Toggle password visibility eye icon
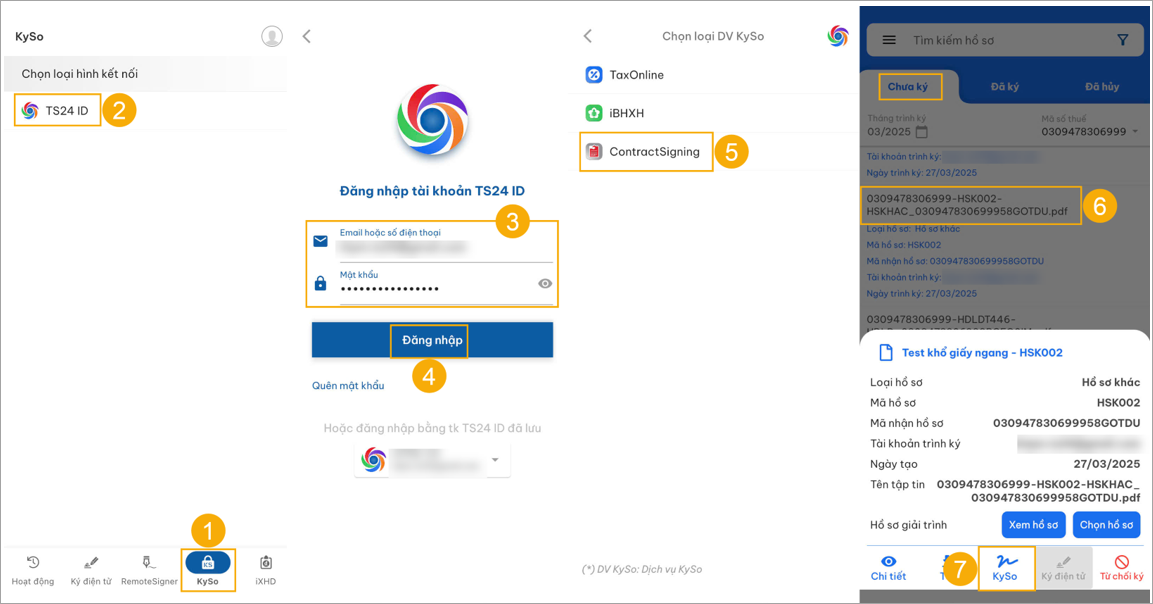The width and height of the screenshot is (1153, 604). click(x=545, y=283)
